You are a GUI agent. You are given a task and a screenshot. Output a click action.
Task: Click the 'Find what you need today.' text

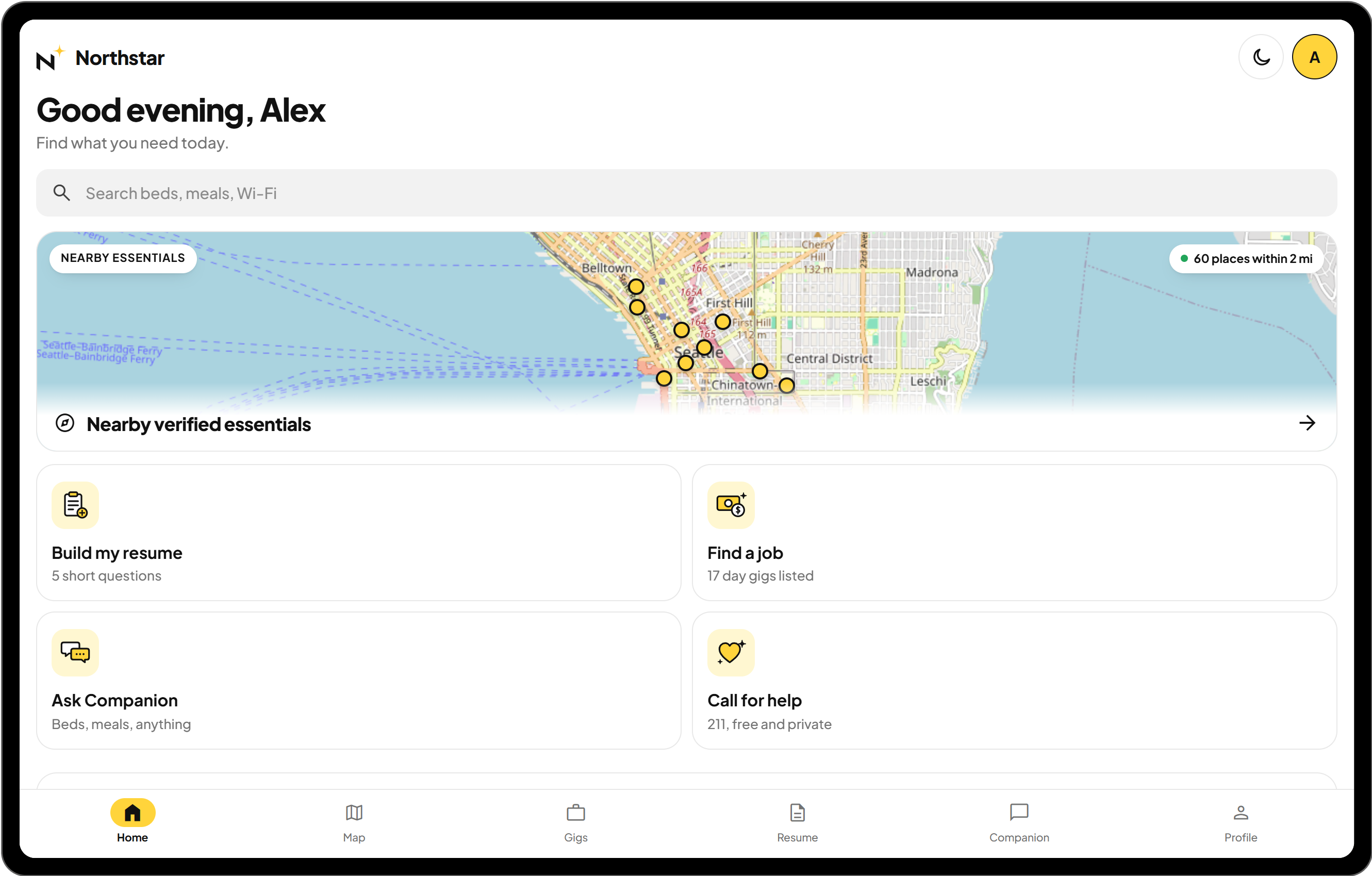(132, 143)
